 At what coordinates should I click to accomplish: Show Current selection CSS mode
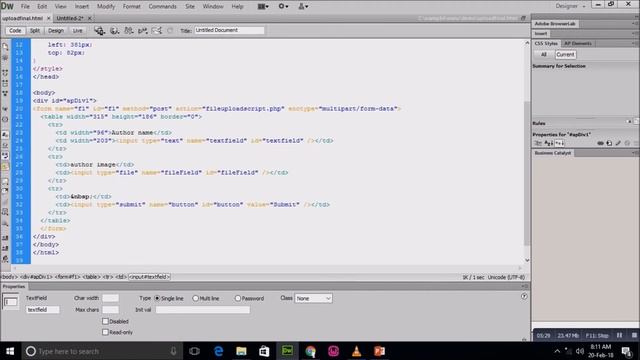point(565,54)
